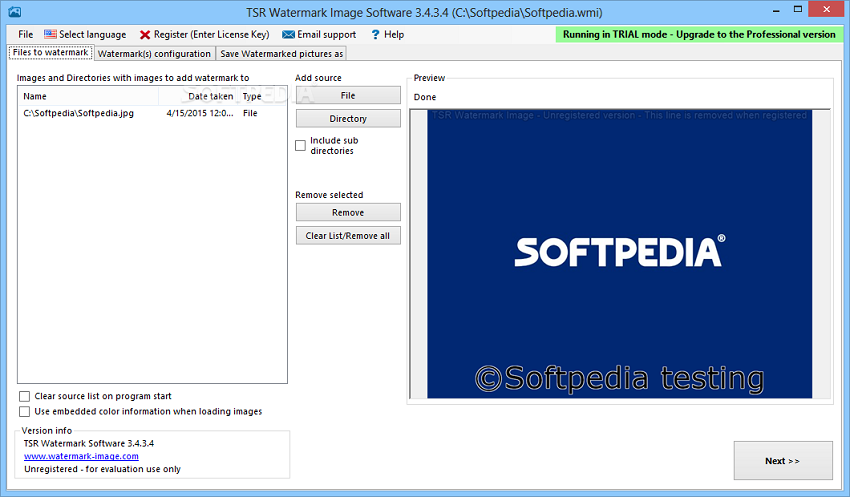850x497 pixels.
Task: Click the app icon in the title bar
Action: coord(14,11)
